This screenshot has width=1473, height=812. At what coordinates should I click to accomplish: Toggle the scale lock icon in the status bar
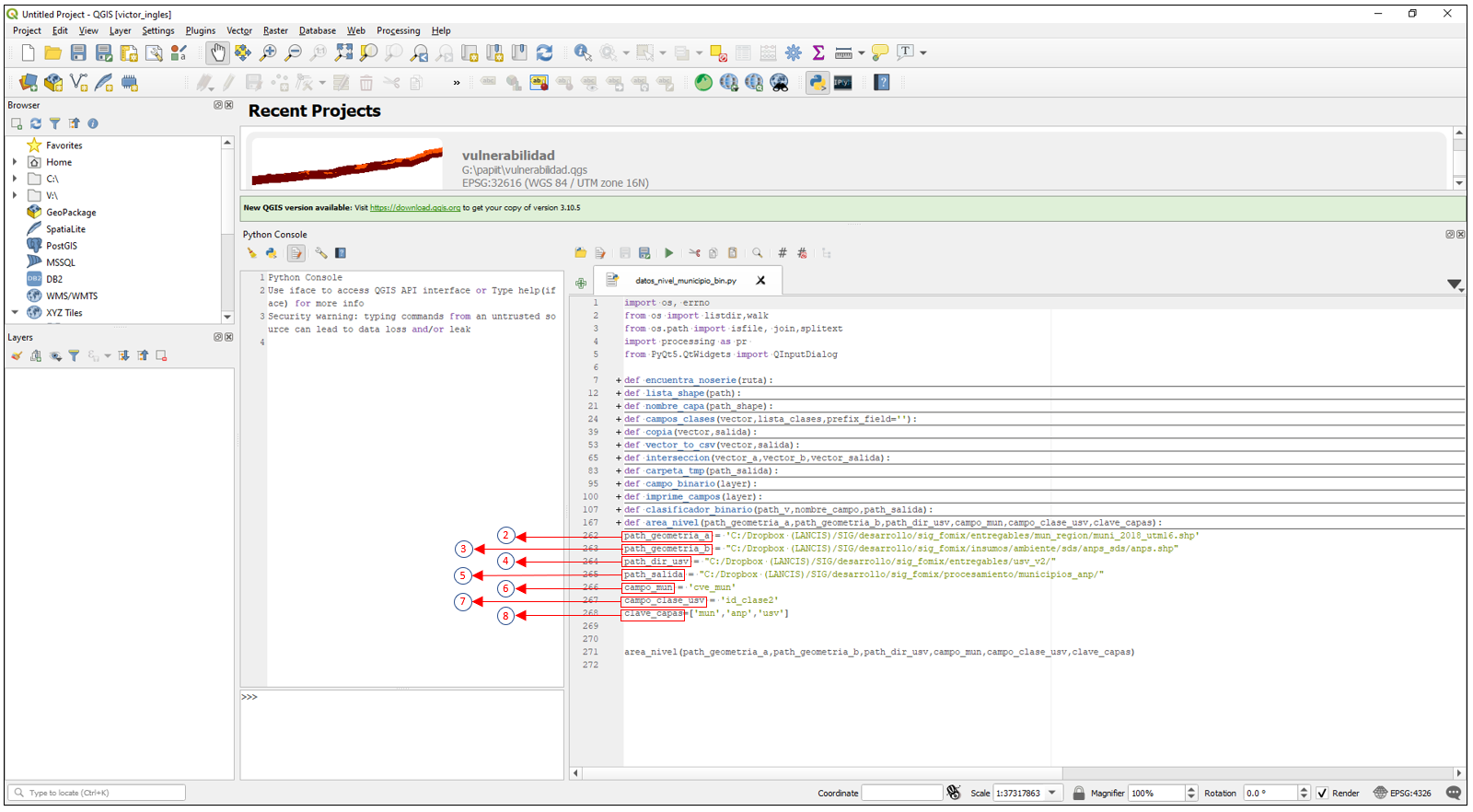[1078, 793]
